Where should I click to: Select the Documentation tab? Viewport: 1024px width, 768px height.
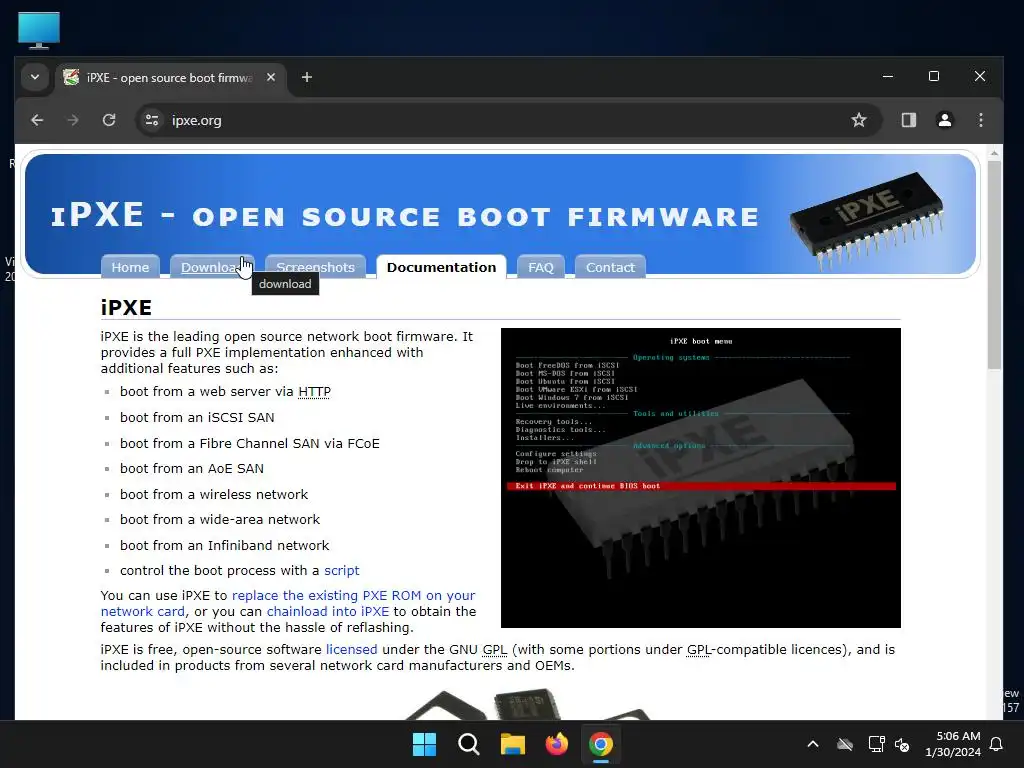[x=441, y=267]
